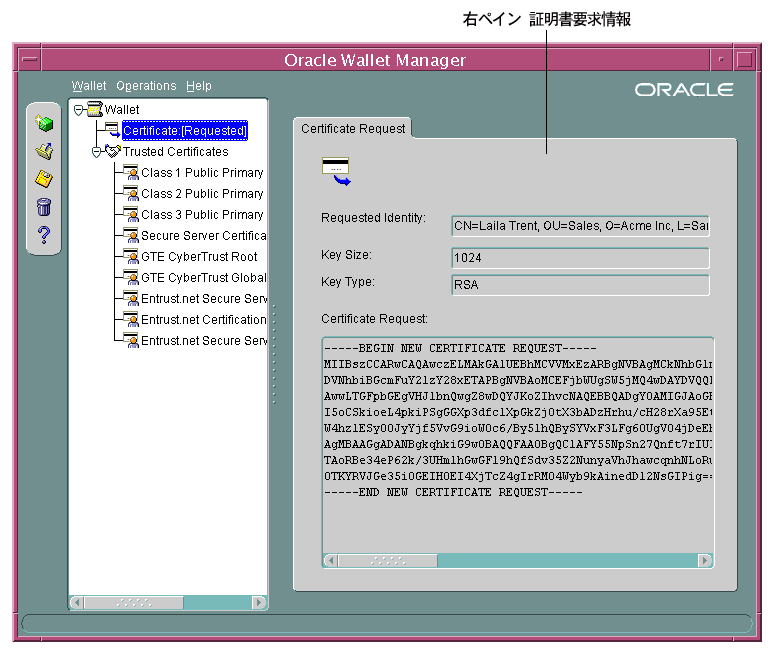Click the certificate icon for Secure Server Certifica

coord(131,235)
